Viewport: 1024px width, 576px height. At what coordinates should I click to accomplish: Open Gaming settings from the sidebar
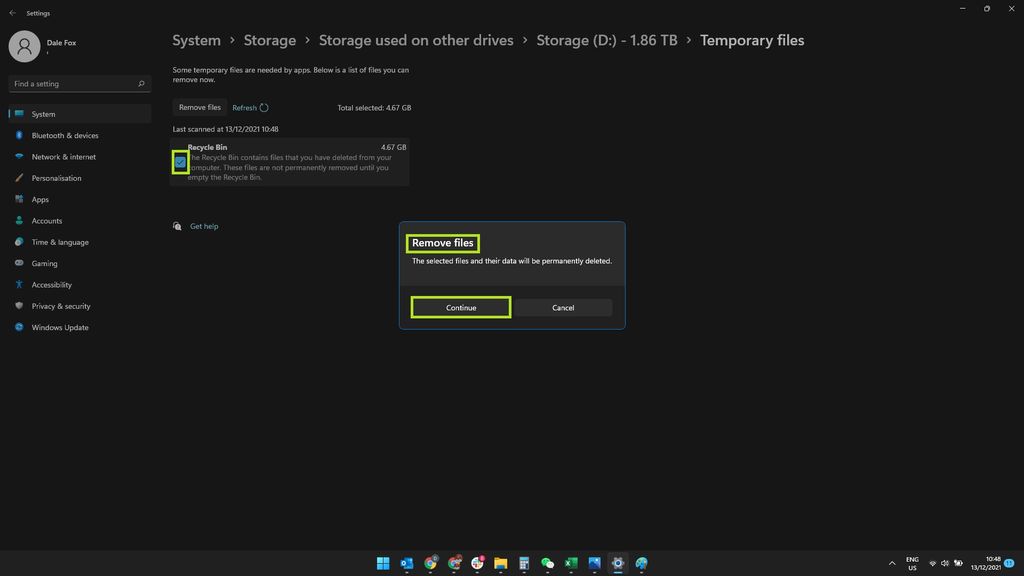click(43, 263)
